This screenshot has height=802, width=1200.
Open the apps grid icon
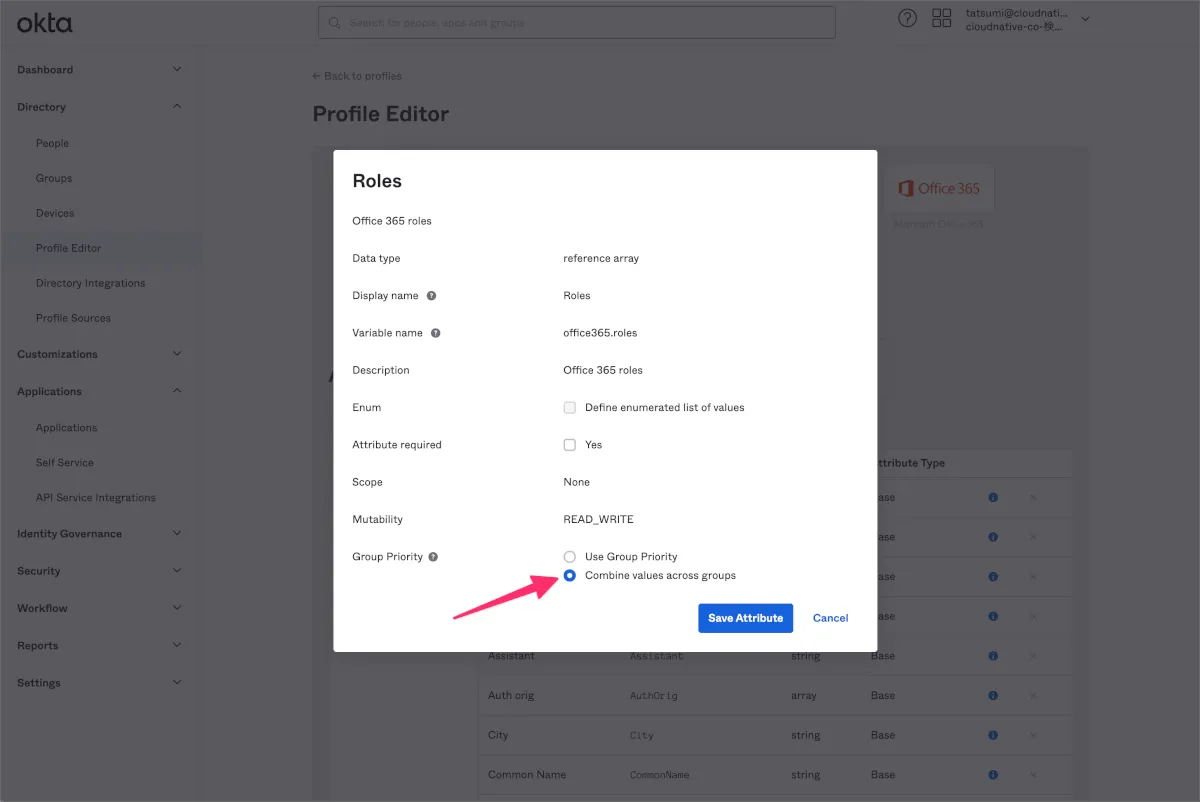tap(941, 18)
